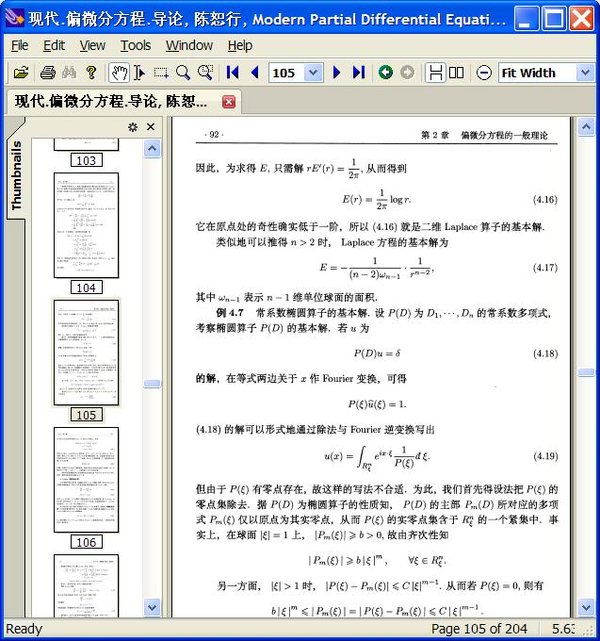Open thumbnails panel options gear
Screen dimensions: 600x641
(132, 127)
